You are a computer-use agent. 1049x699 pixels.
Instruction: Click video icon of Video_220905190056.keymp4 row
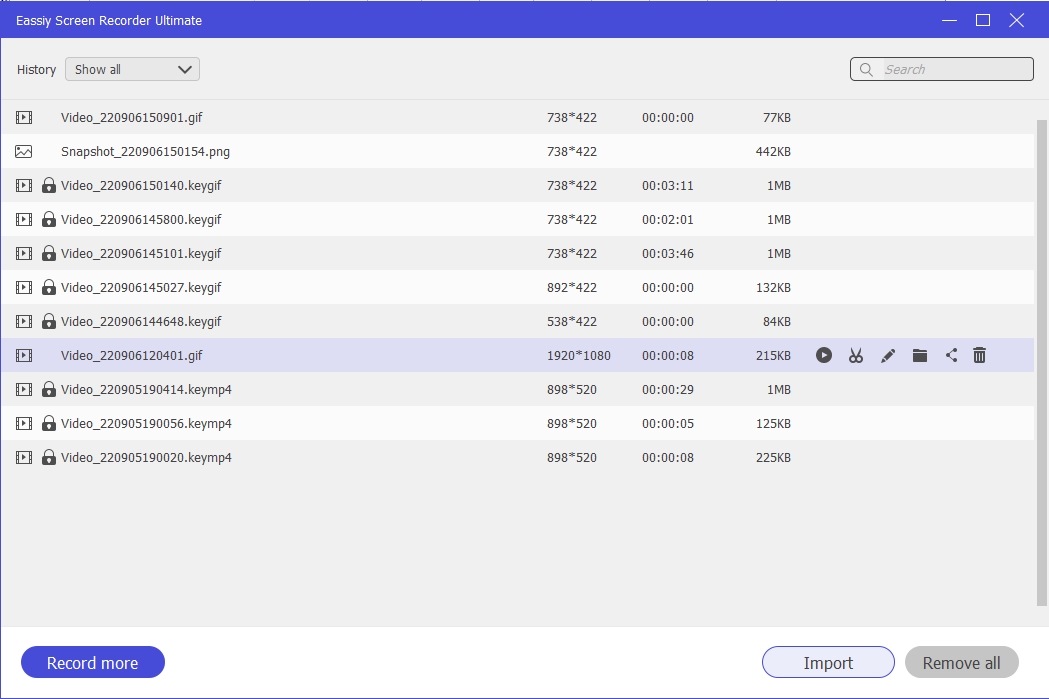click(24, 423)
